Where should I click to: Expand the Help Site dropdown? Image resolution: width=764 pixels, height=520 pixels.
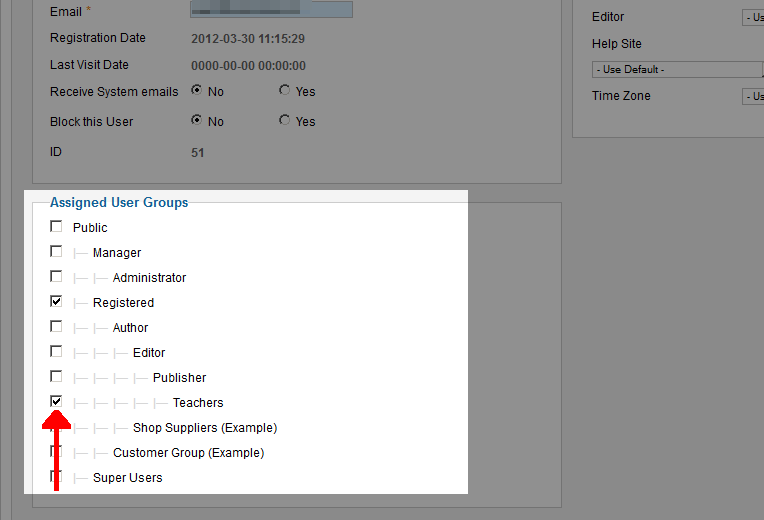[677, 70]
